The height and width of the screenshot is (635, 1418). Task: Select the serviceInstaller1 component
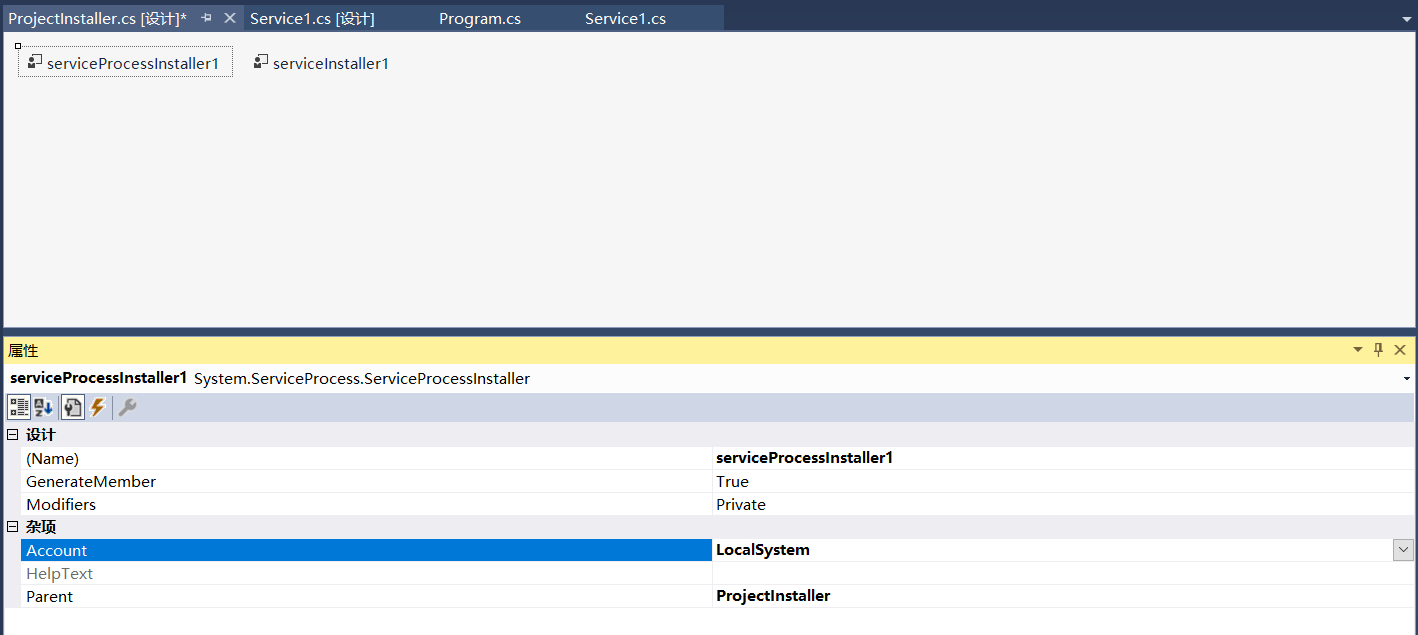(320, 63)
